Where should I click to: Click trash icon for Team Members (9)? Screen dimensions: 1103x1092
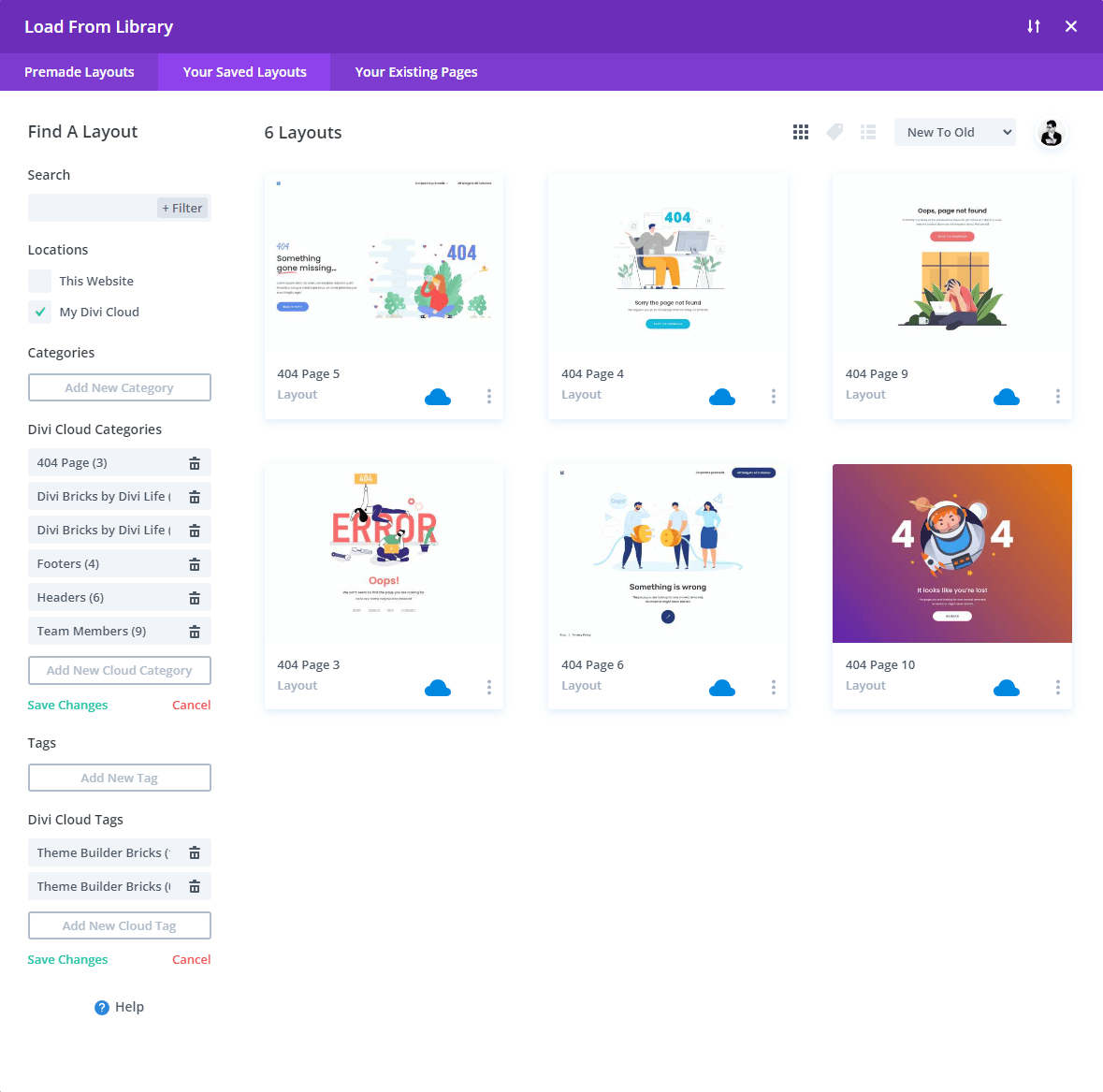[x=195, y=632]
